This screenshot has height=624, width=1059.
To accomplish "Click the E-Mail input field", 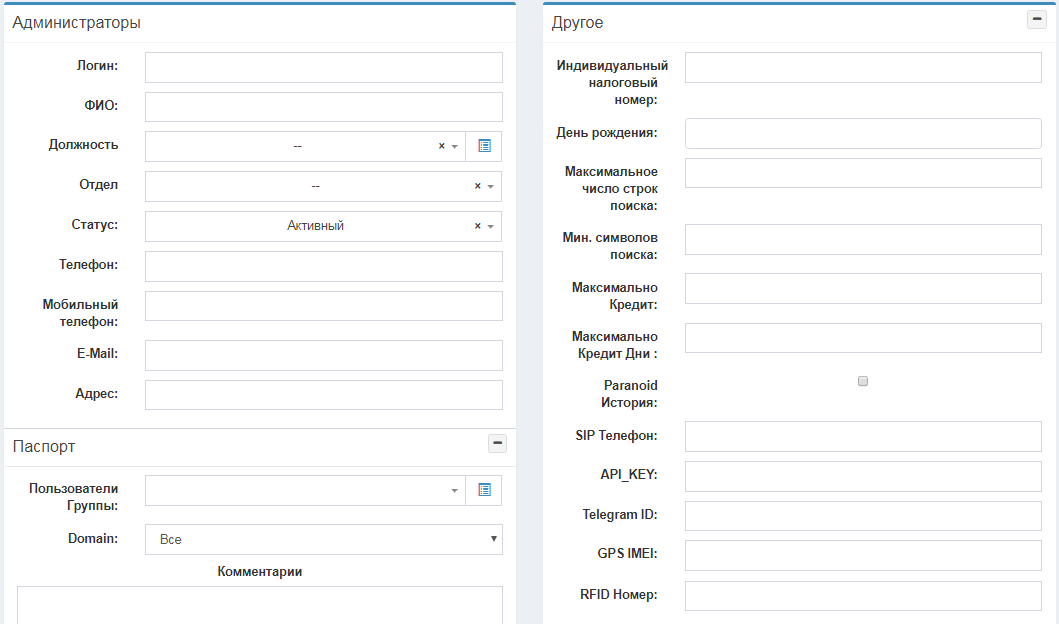I will click(x=323, y=355).
